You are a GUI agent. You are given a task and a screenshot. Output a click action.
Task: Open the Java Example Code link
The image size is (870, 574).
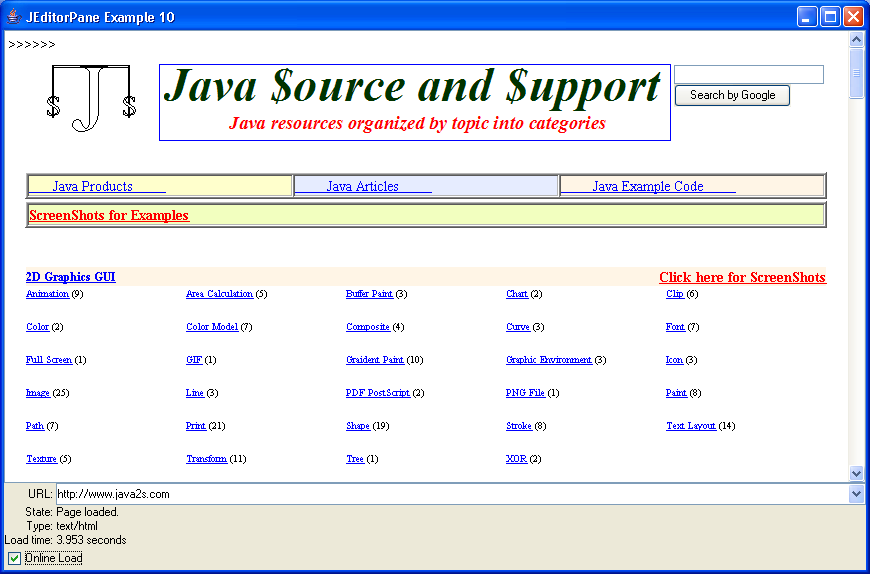tap(648, 186)
